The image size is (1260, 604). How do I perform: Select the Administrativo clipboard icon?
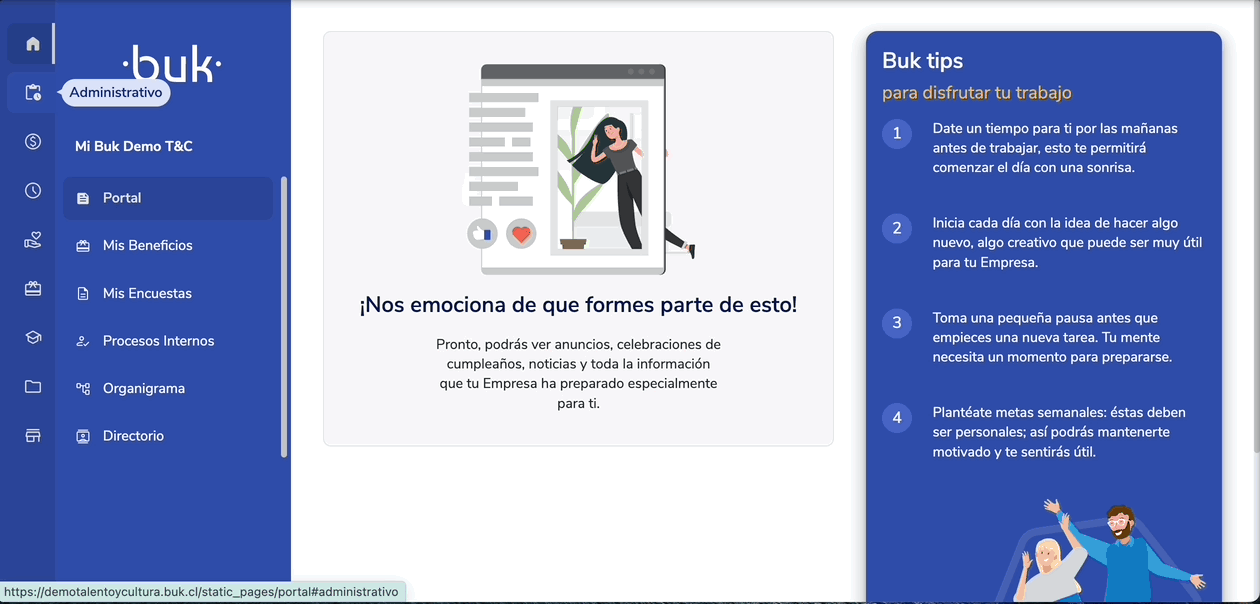(x=33, y=92)
